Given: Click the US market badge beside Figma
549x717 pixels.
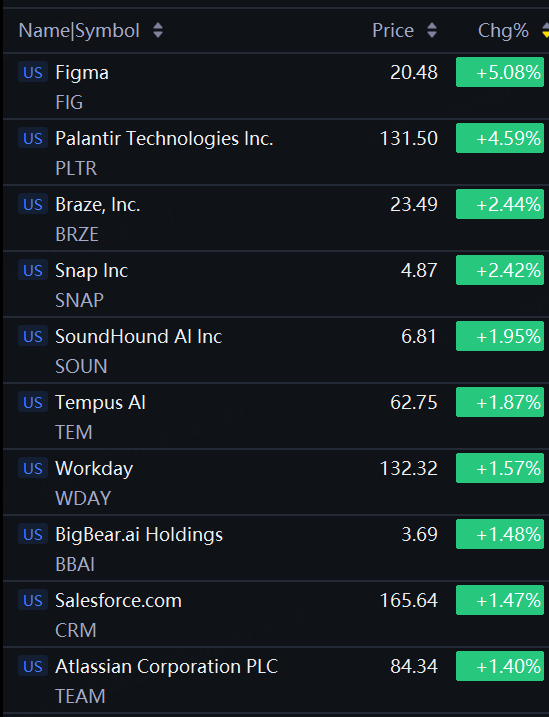Looking at the screenshot, I should 33,72.
